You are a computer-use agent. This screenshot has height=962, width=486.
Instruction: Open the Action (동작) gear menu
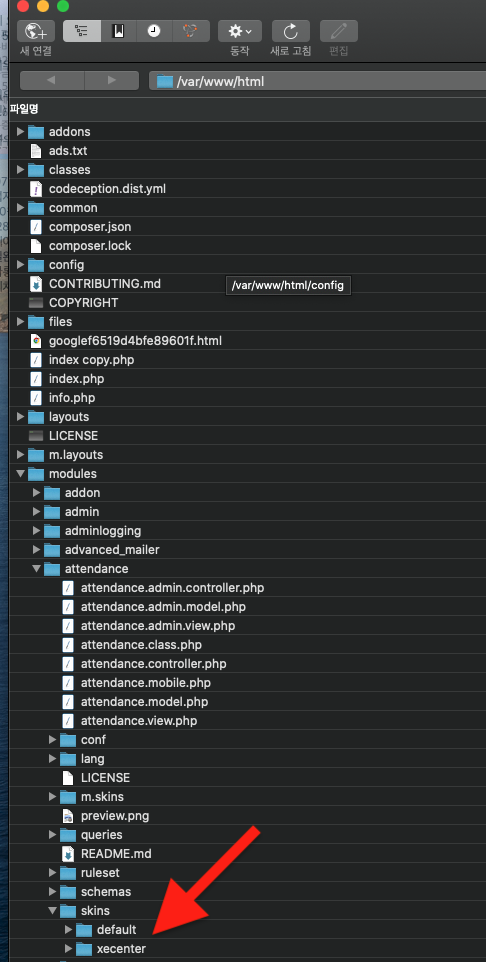[240, 31]
